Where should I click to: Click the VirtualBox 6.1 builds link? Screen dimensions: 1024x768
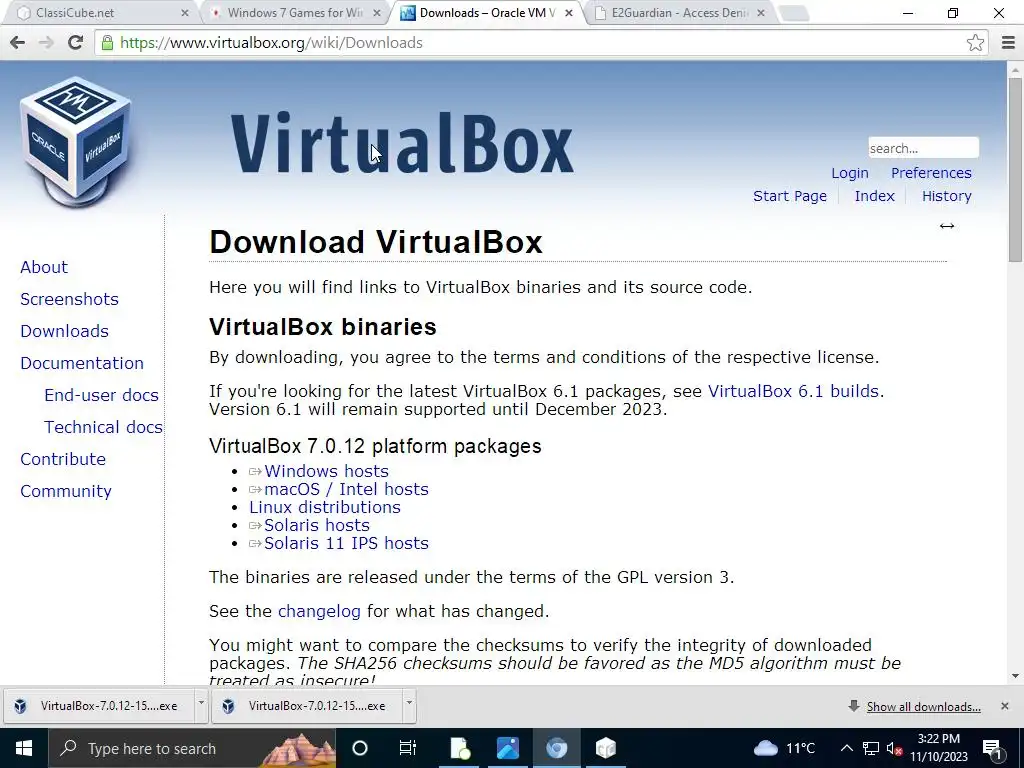click(793, 391)
